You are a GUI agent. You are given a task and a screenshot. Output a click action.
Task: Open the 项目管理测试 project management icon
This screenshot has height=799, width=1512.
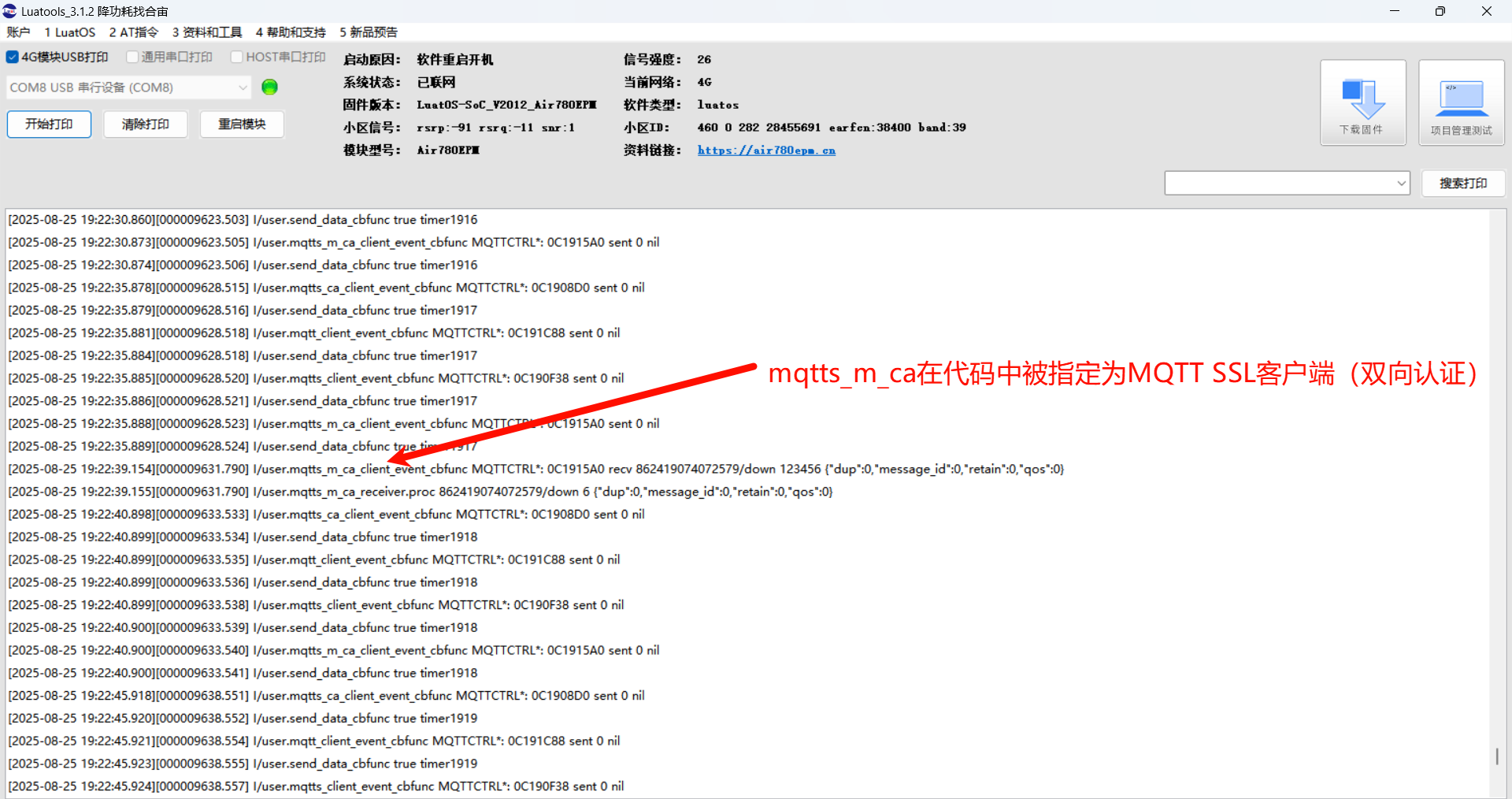point(1462,102)
